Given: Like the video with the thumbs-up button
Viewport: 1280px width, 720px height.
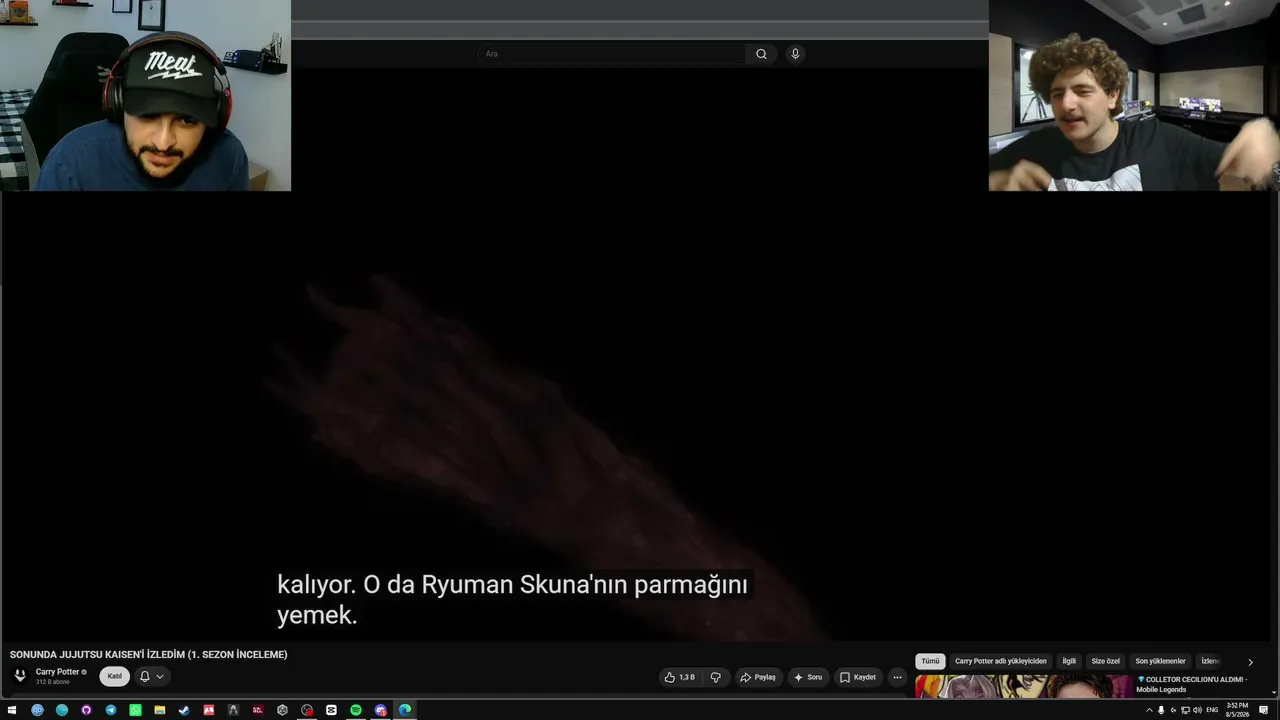Looking at the screenshot, I should pyautogui.click(x=680, y=677).
